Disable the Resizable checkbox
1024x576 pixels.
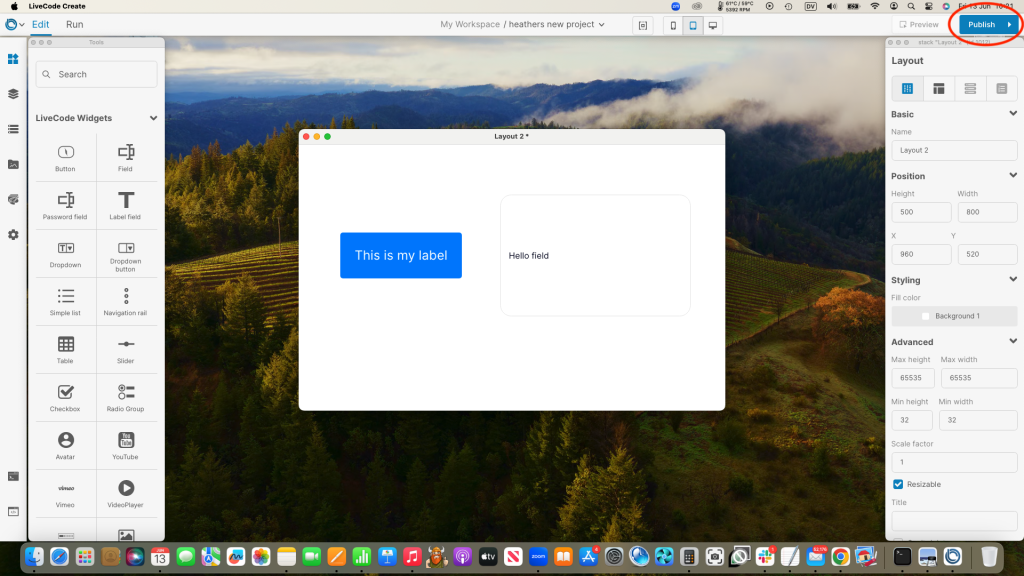[x=897, y=484]
